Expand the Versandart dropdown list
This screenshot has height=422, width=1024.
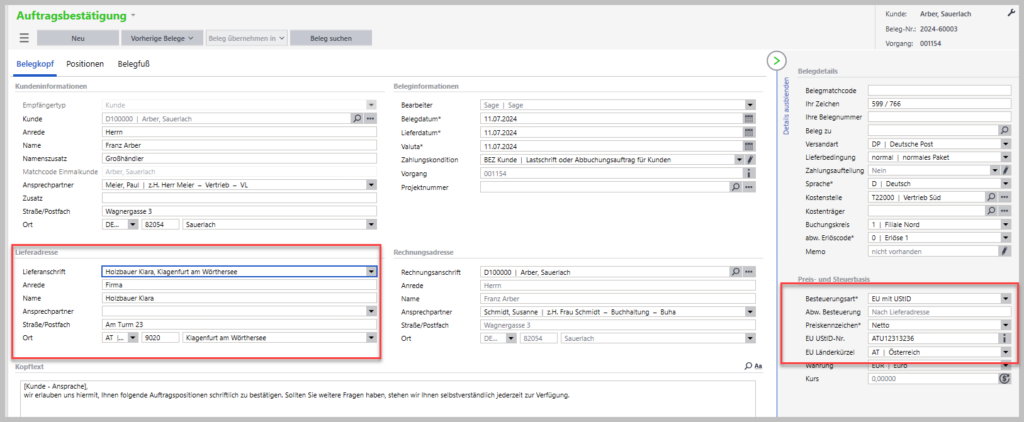point(1005,144)
